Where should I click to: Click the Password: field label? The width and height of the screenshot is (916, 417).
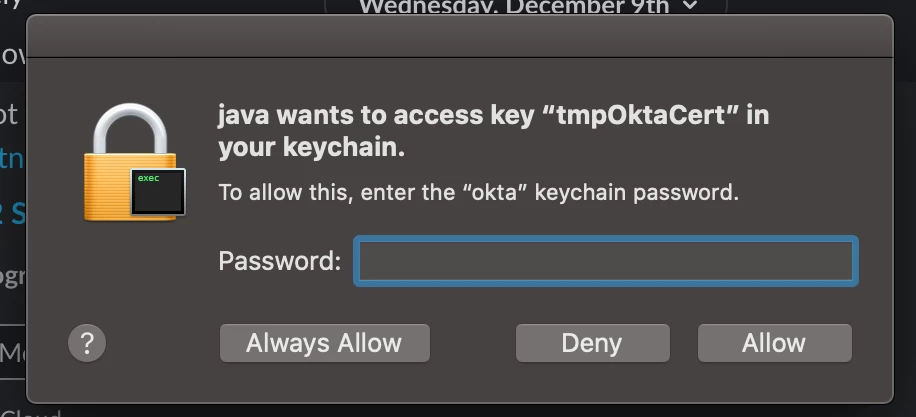point(279,260)
